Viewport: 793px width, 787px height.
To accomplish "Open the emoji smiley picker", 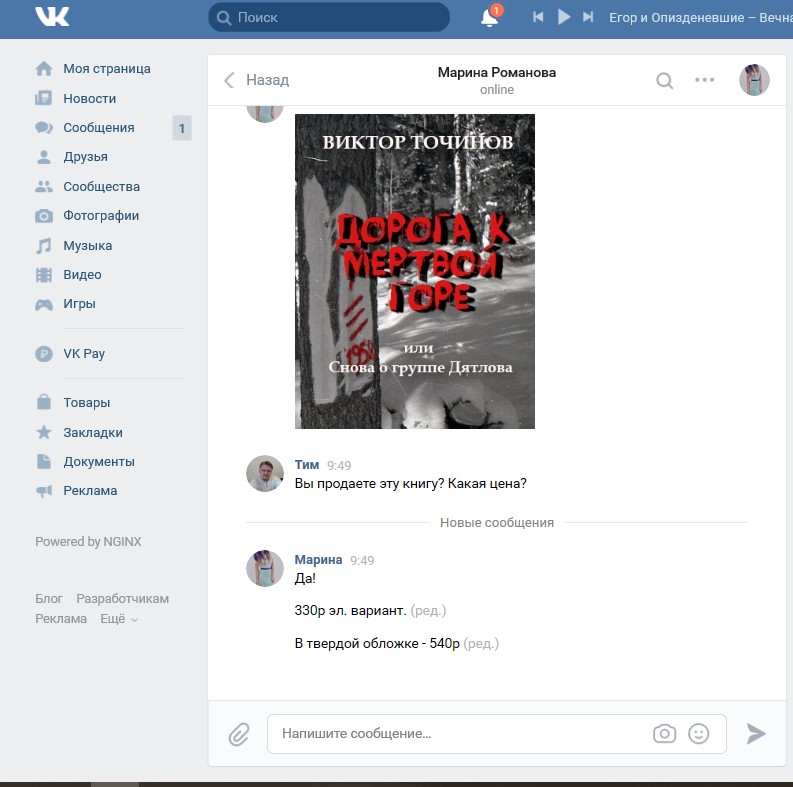I will coord(699,734).
